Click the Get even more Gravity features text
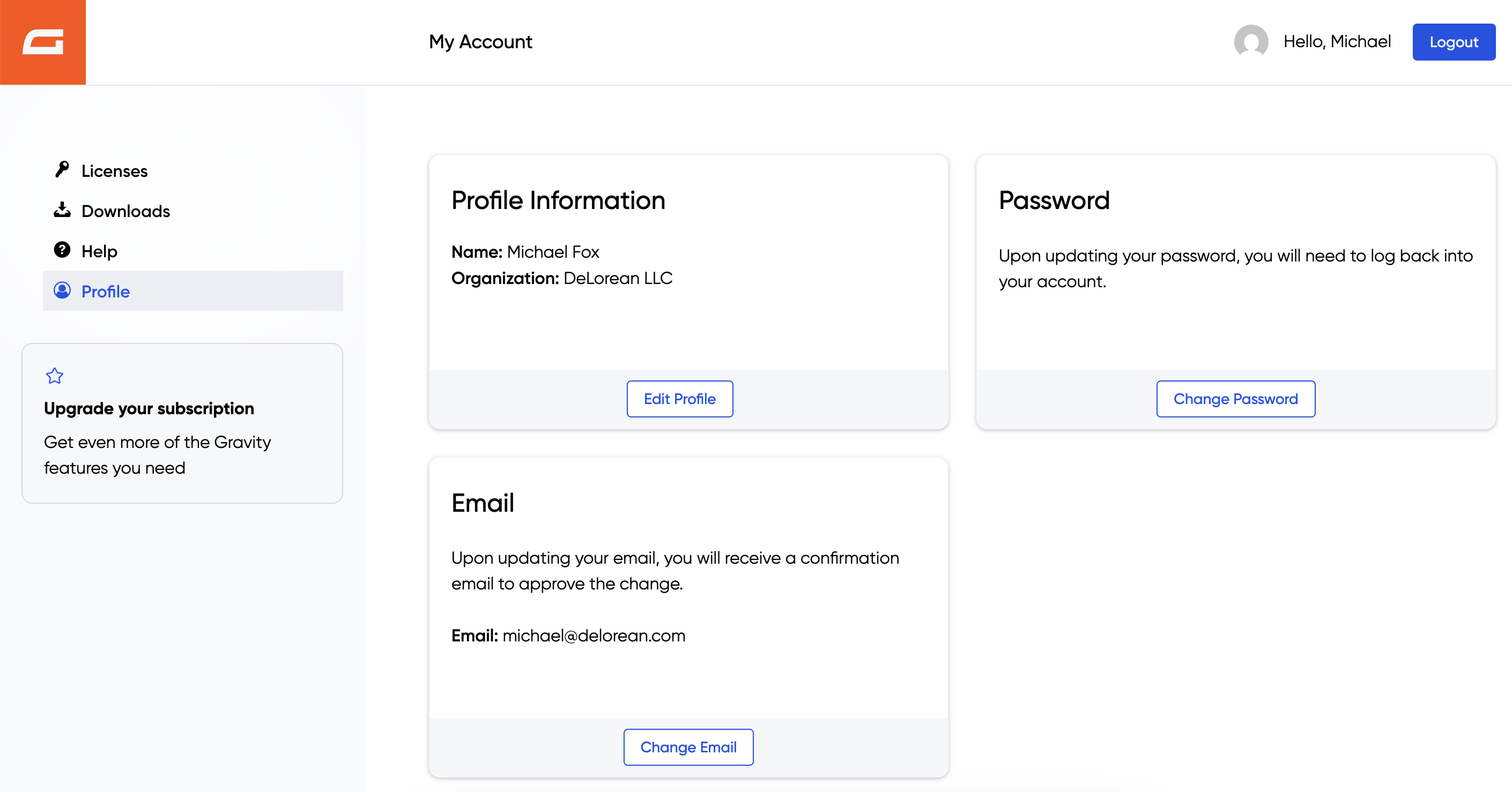 157,454
